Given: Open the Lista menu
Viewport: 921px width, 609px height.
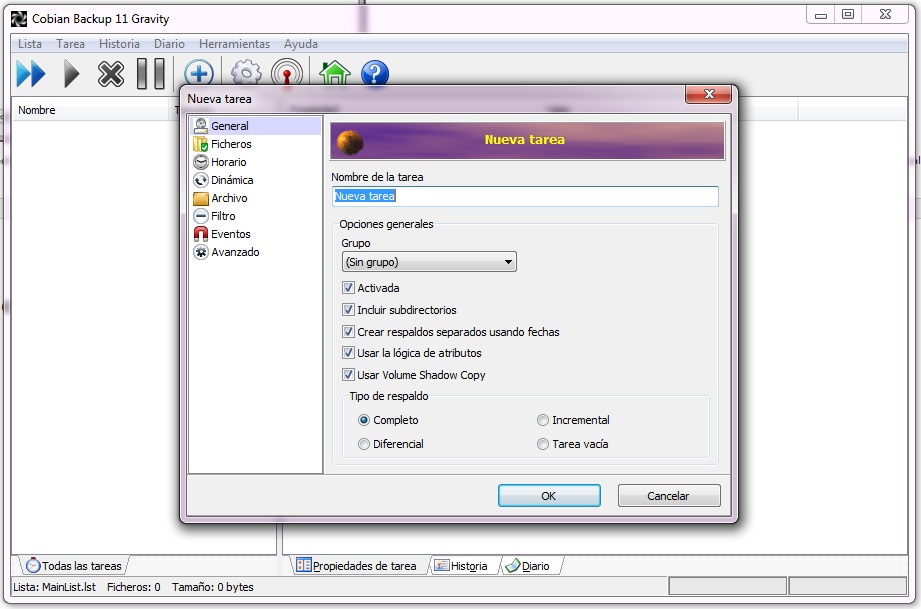Looking at the screenshot, I should click(30, 44).
